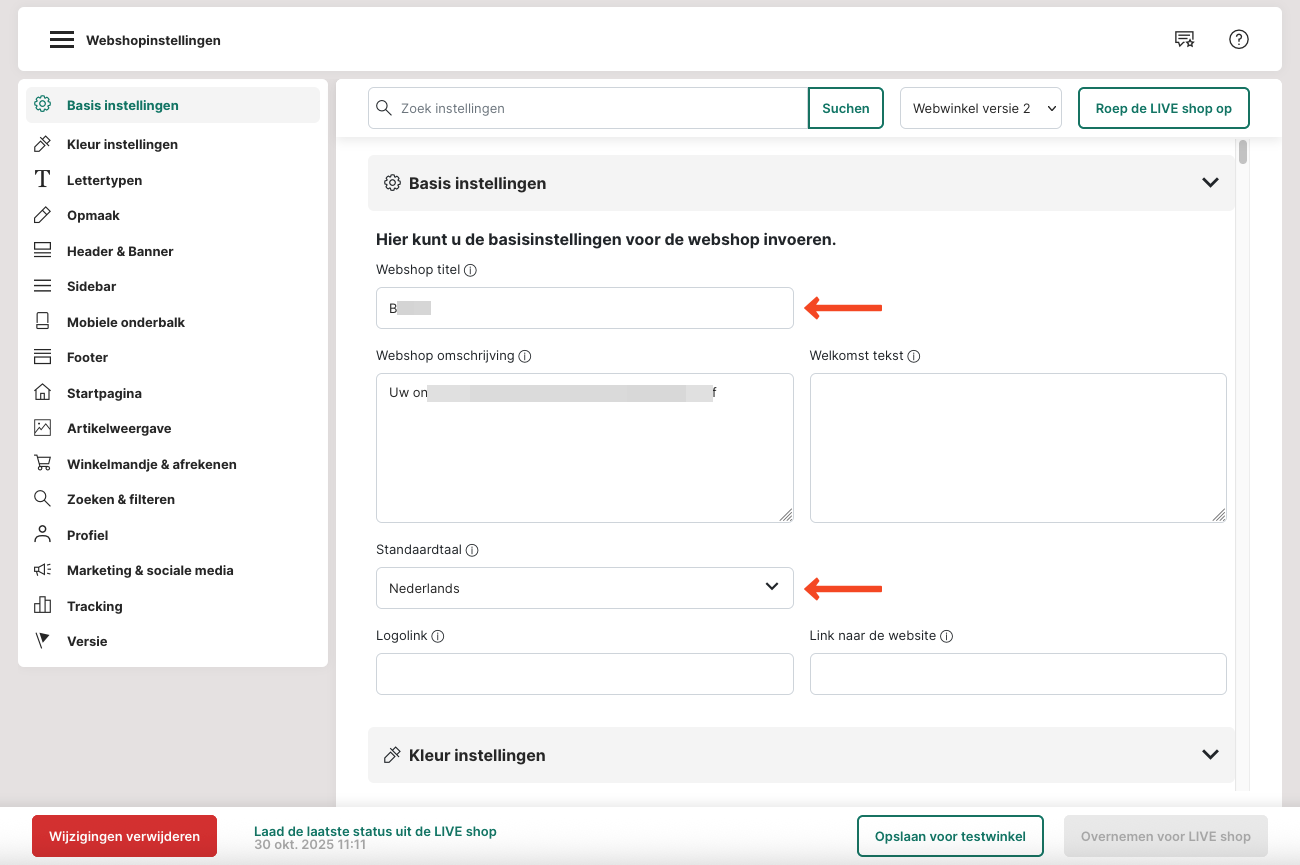
Task: Click the Webshop titel info icon
Action: (x=471, y=270)
